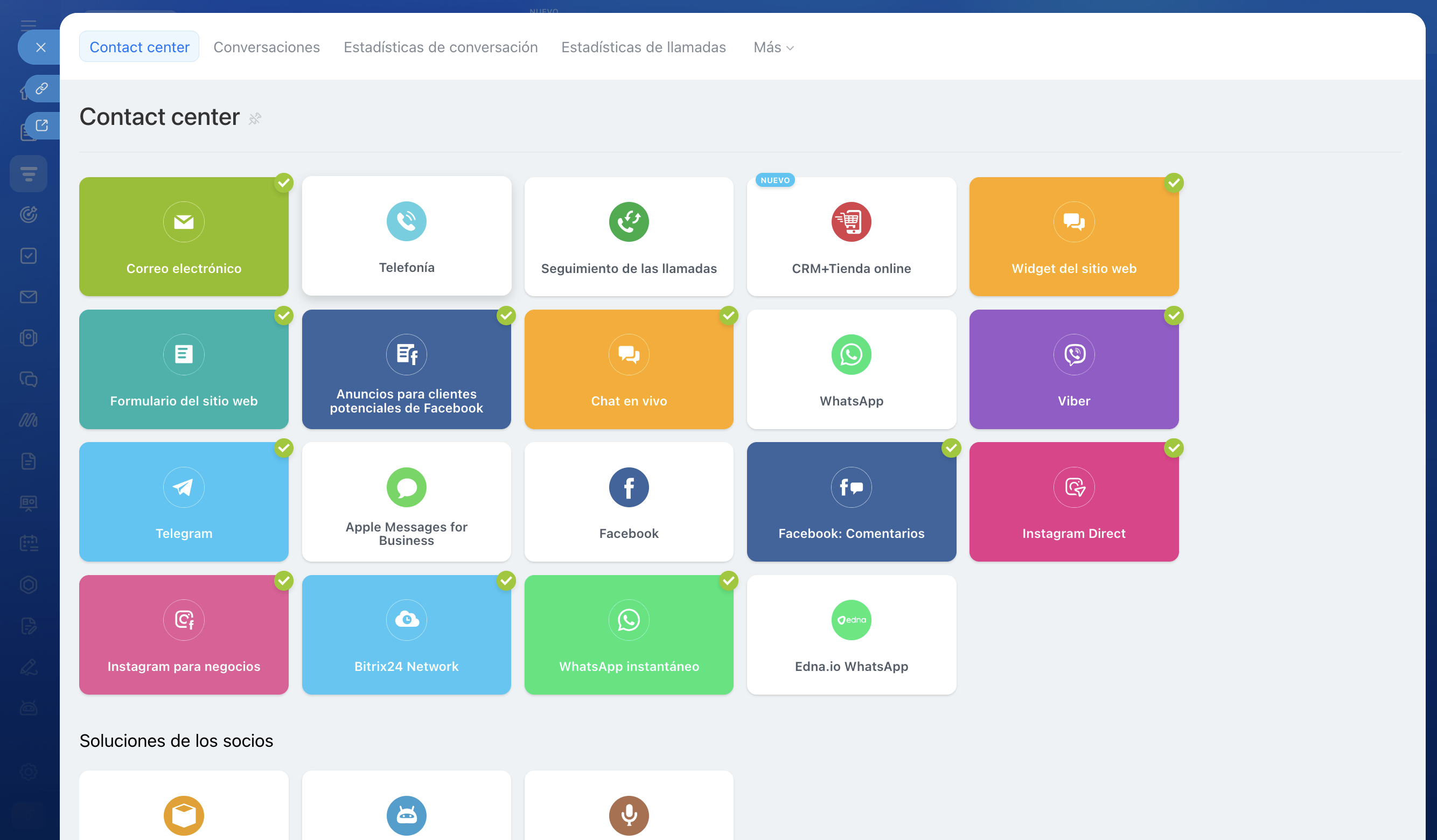Open the Estadísticas de llamadas tab
Screen dimensions: 1437x840
click(x=643, y=47)
